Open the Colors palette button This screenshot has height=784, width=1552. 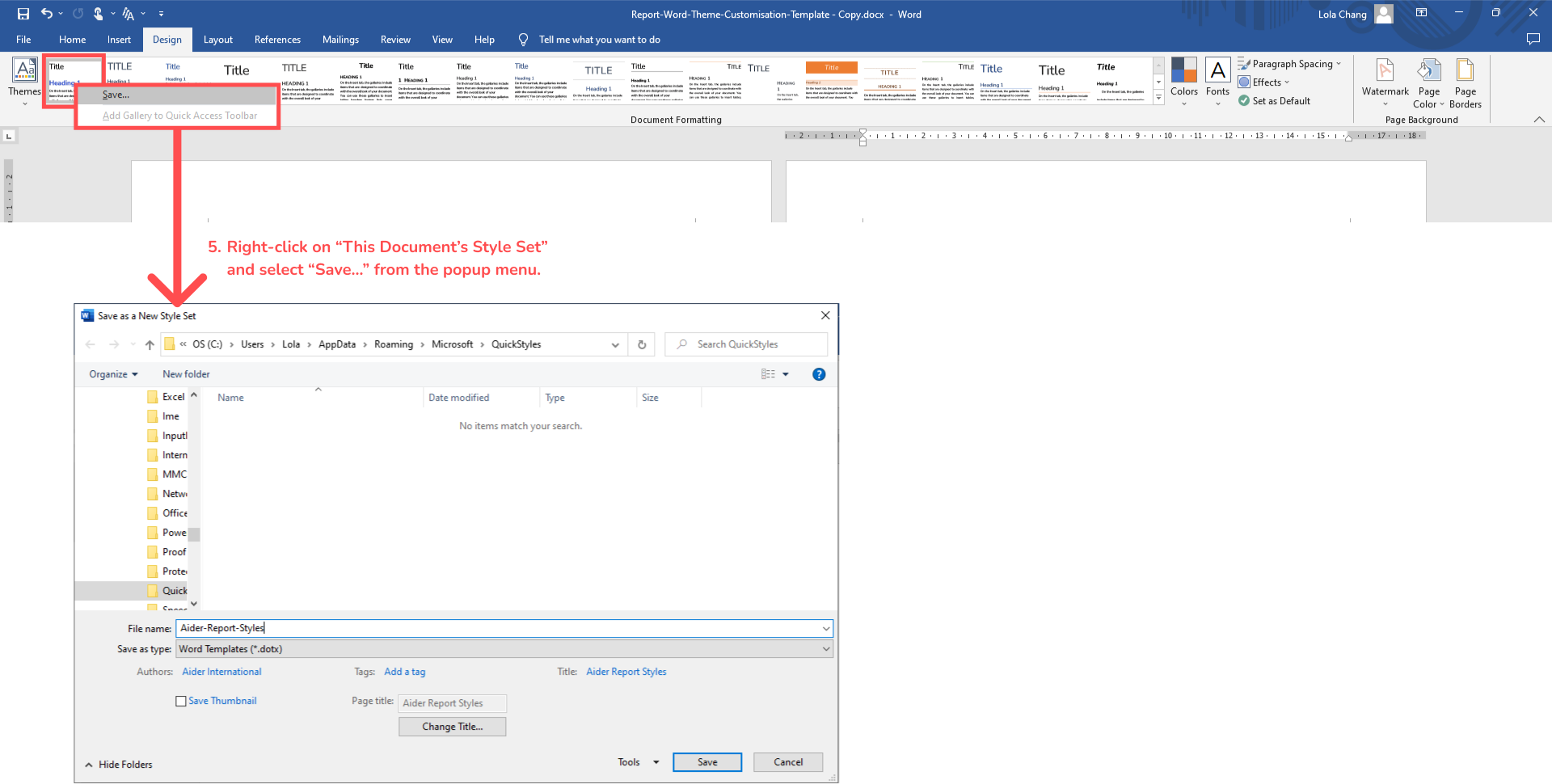pyautogui.click(x=1183, y=81)
